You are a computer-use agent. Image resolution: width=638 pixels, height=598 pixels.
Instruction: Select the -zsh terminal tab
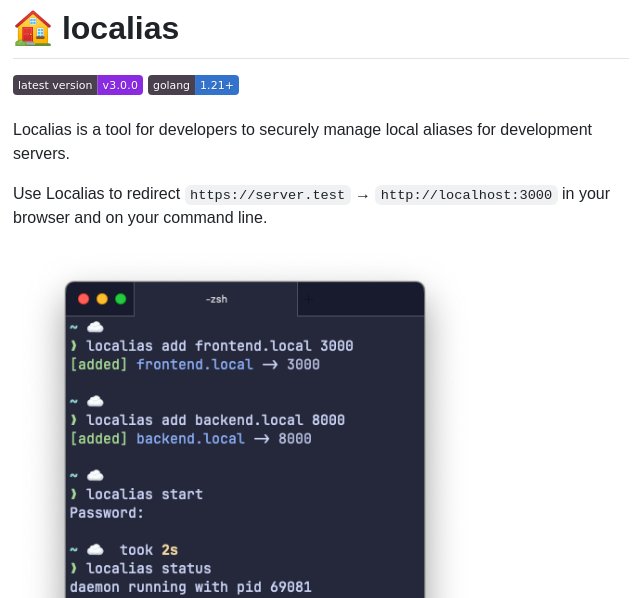tap(216, 299)
